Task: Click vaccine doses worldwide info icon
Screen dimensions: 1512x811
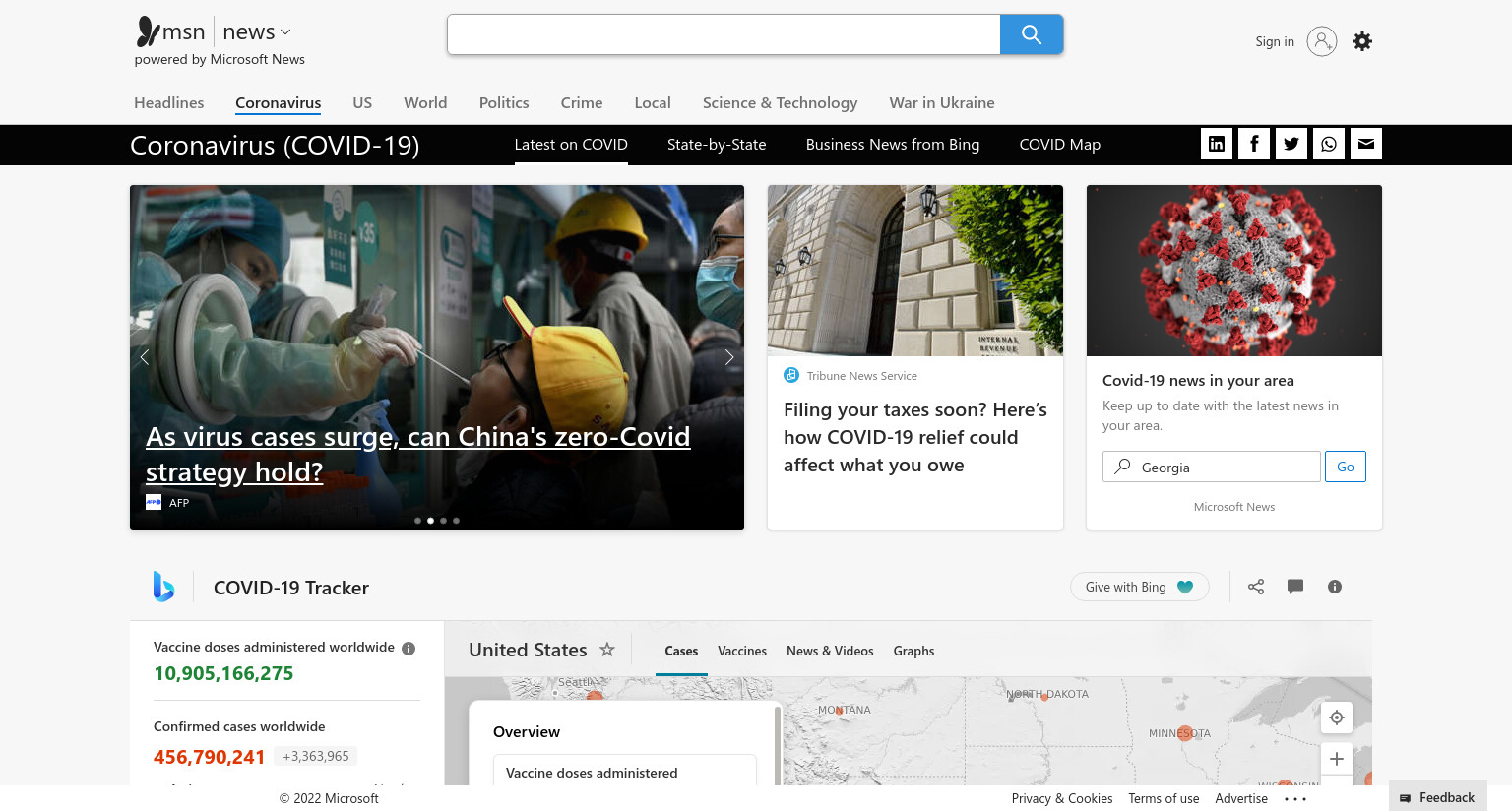Action: (x=409, y=648)
